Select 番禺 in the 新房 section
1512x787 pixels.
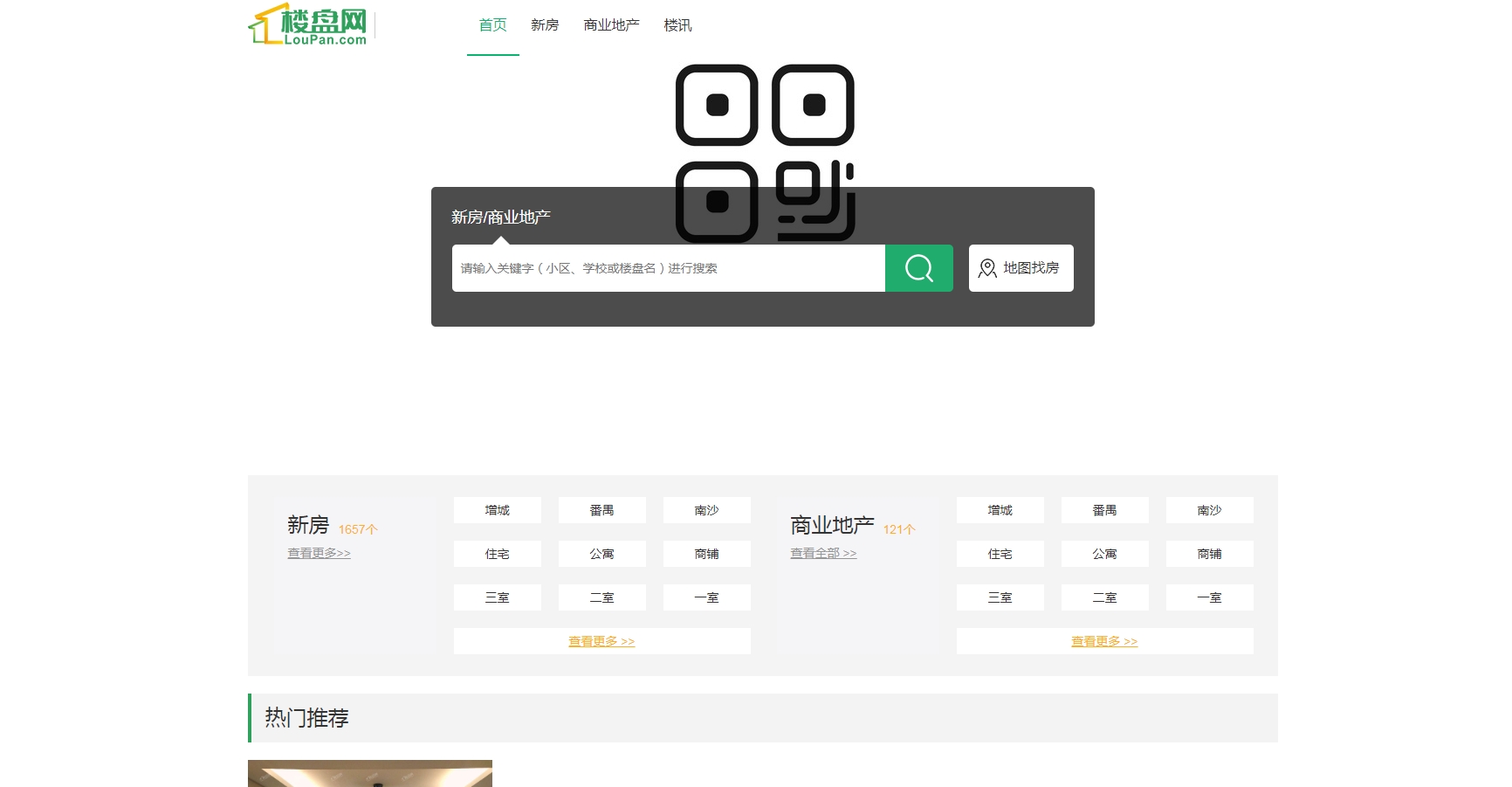tap(602, 510)
